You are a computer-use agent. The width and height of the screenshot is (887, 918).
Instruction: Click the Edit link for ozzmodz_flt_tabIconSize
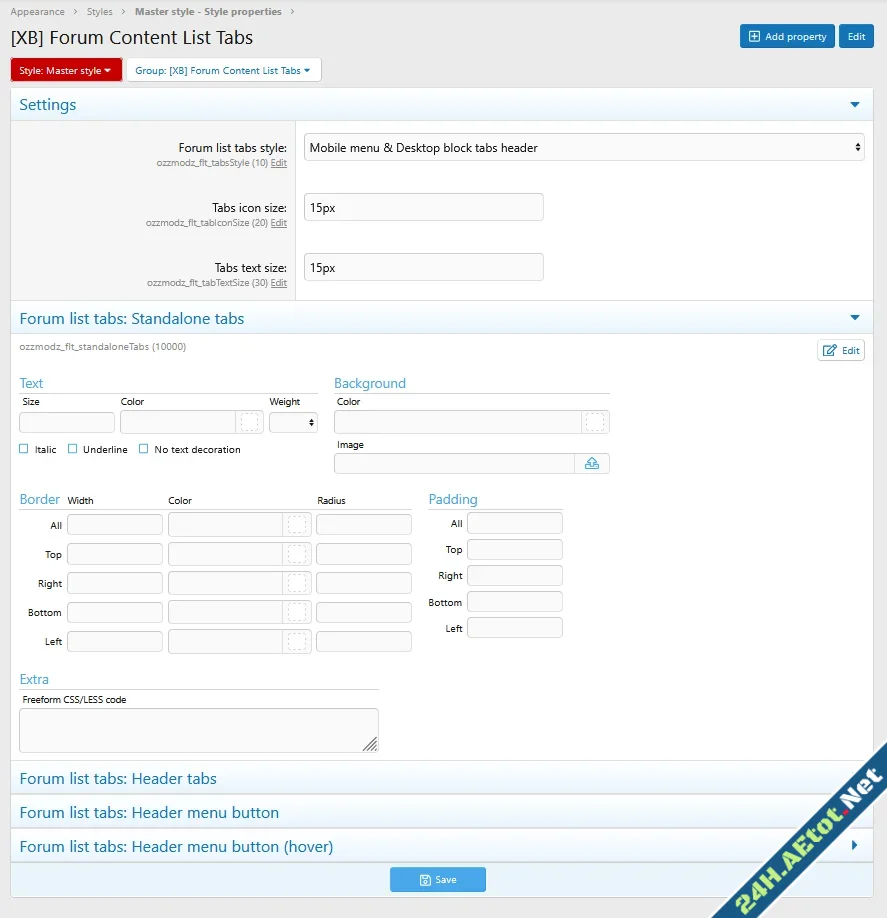tap(279, 223)
